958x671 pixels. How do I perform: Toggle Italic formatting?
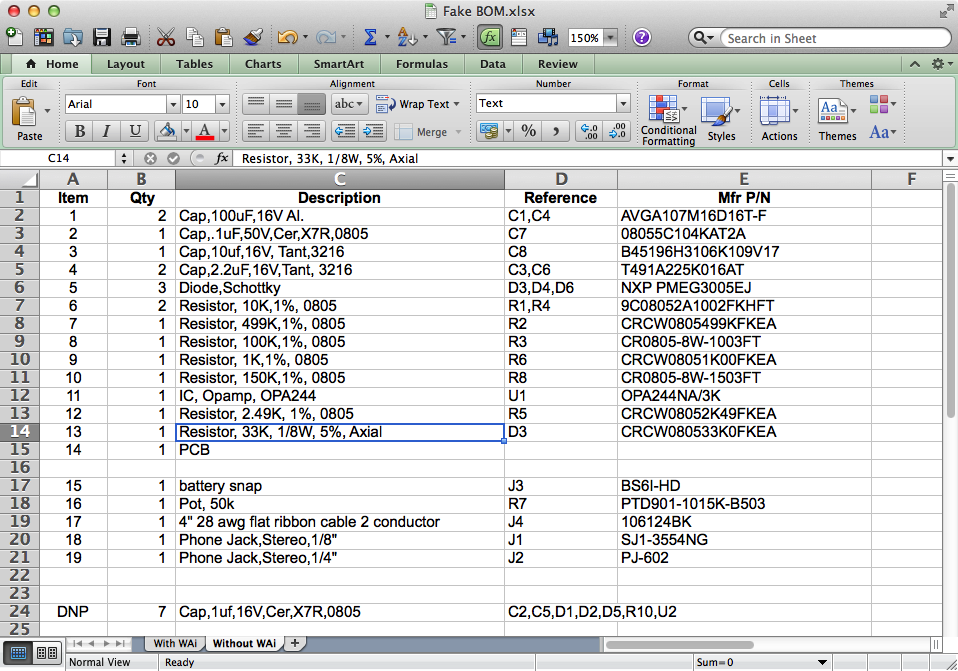click(107, 131)
